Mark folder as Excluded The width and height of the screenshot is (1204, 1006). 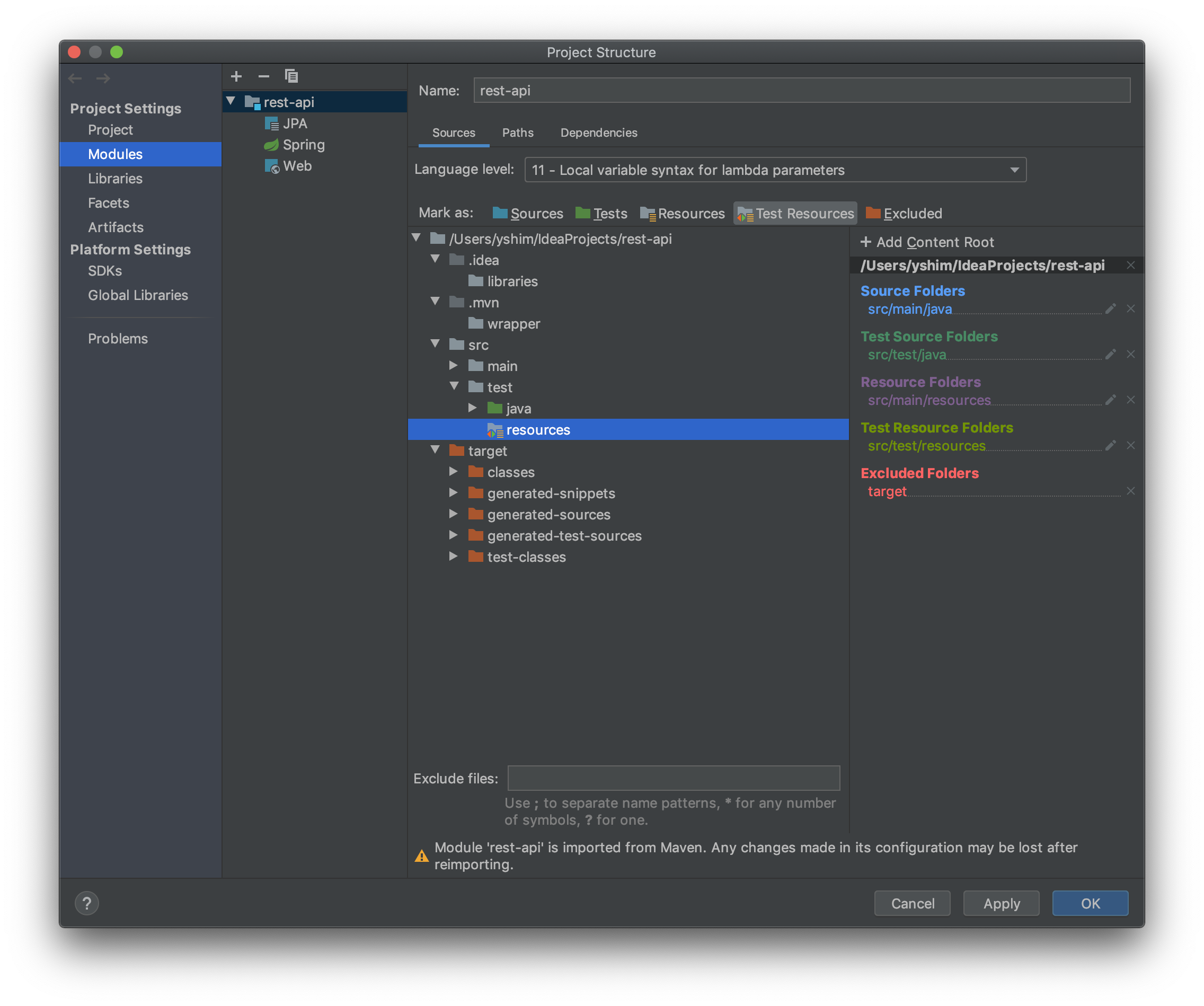904,214
